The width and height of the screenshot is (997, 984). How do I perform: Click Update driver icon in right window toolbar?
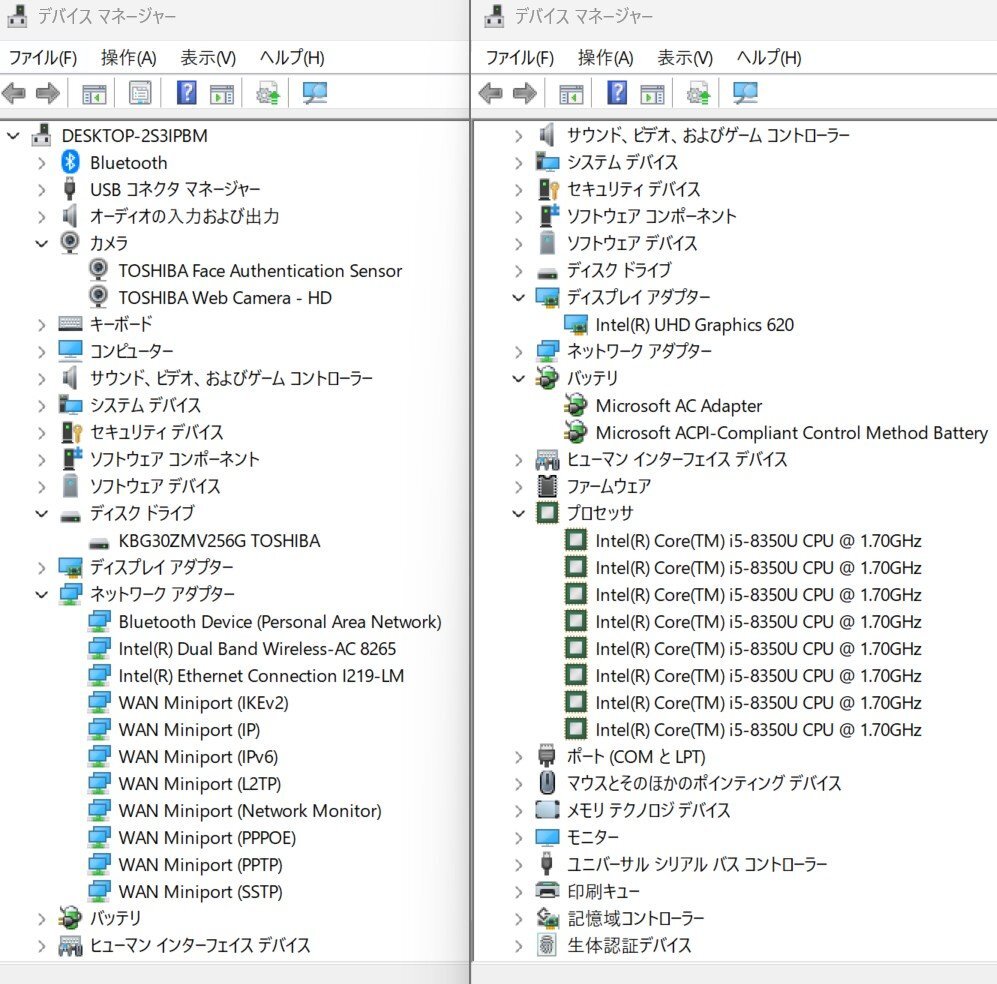point(698,93)
